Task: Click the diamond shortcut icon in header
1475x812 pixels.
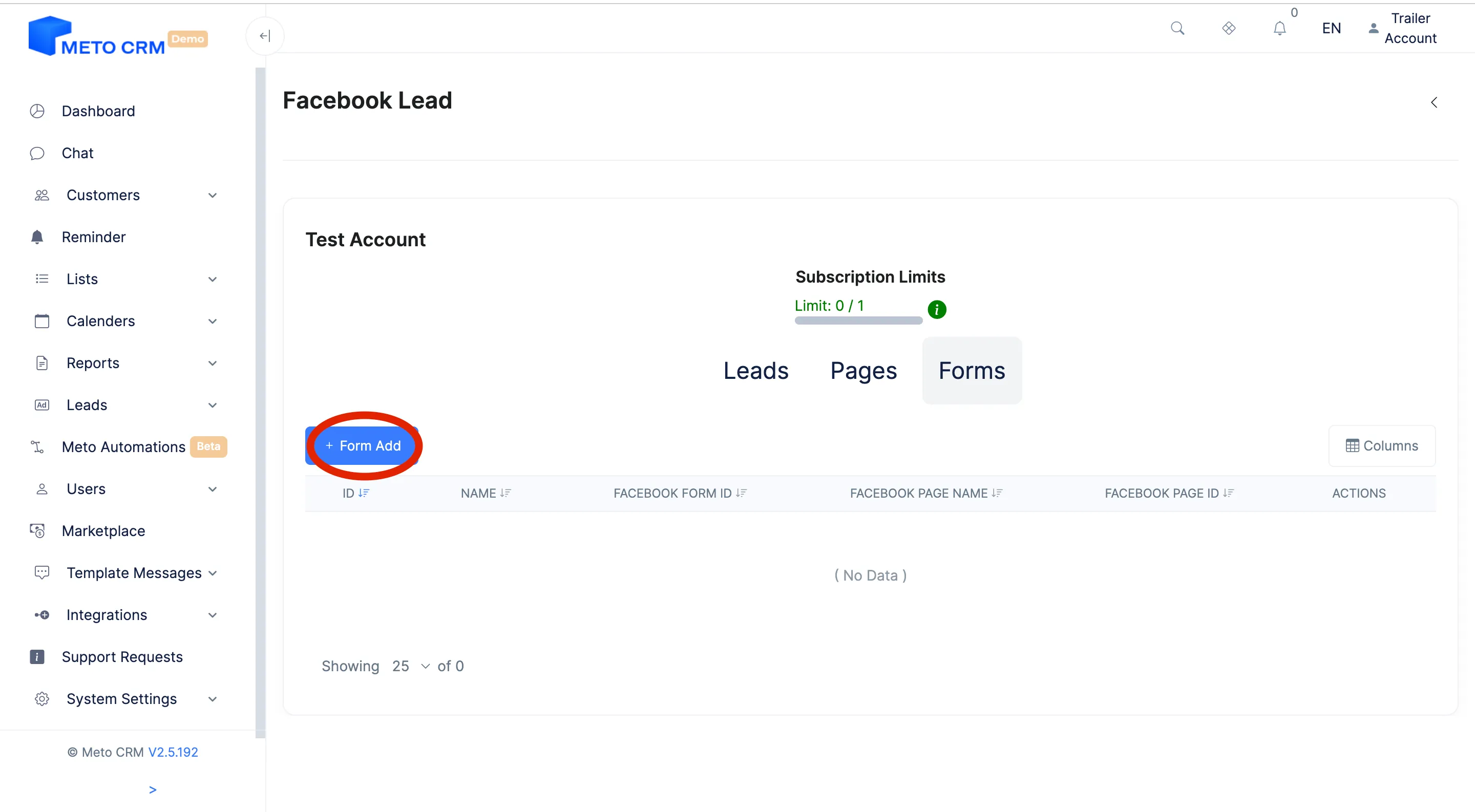Action: coord(1229,28)
